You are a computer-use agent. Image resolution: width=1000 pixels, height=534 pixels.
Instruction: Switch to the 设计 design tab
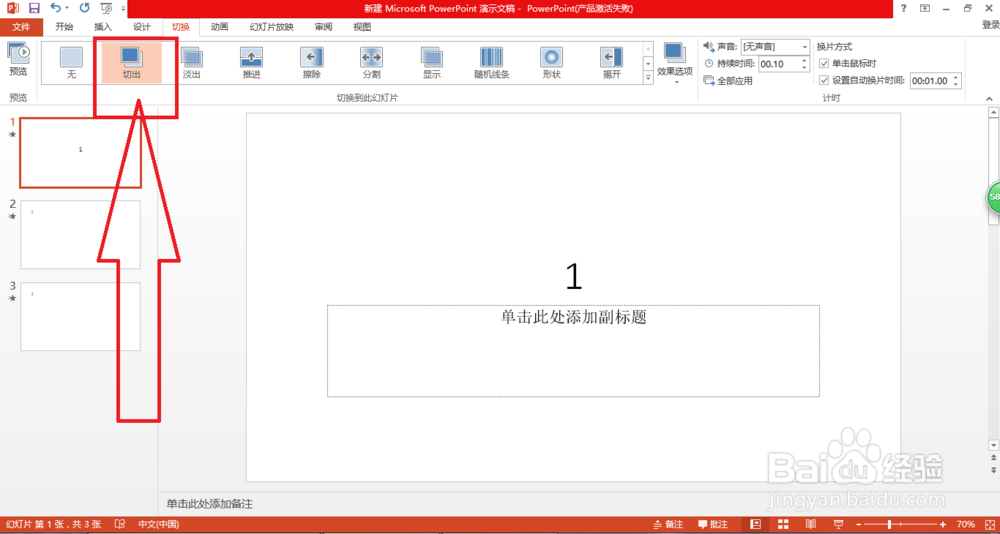point(142,27)
